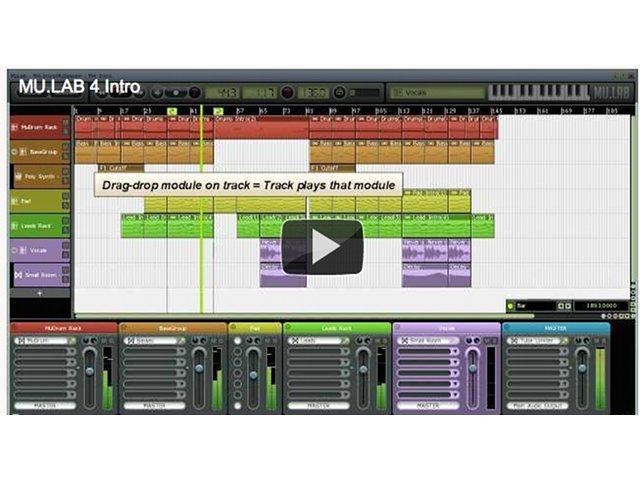Select the MASTER mixer strip header
Screen dimensions: 640x480
tap(556, 328)
